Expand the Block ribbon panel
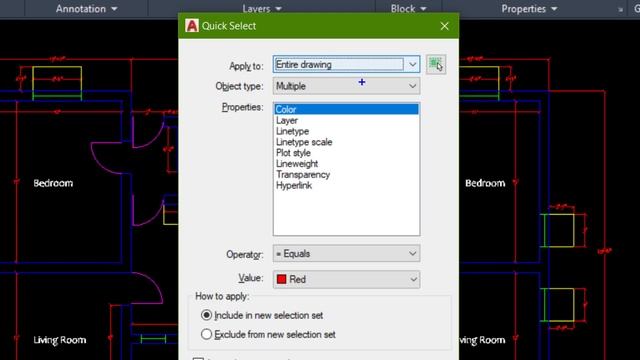The width and height of the screenshot is (640, 360). tap(408, 9)
